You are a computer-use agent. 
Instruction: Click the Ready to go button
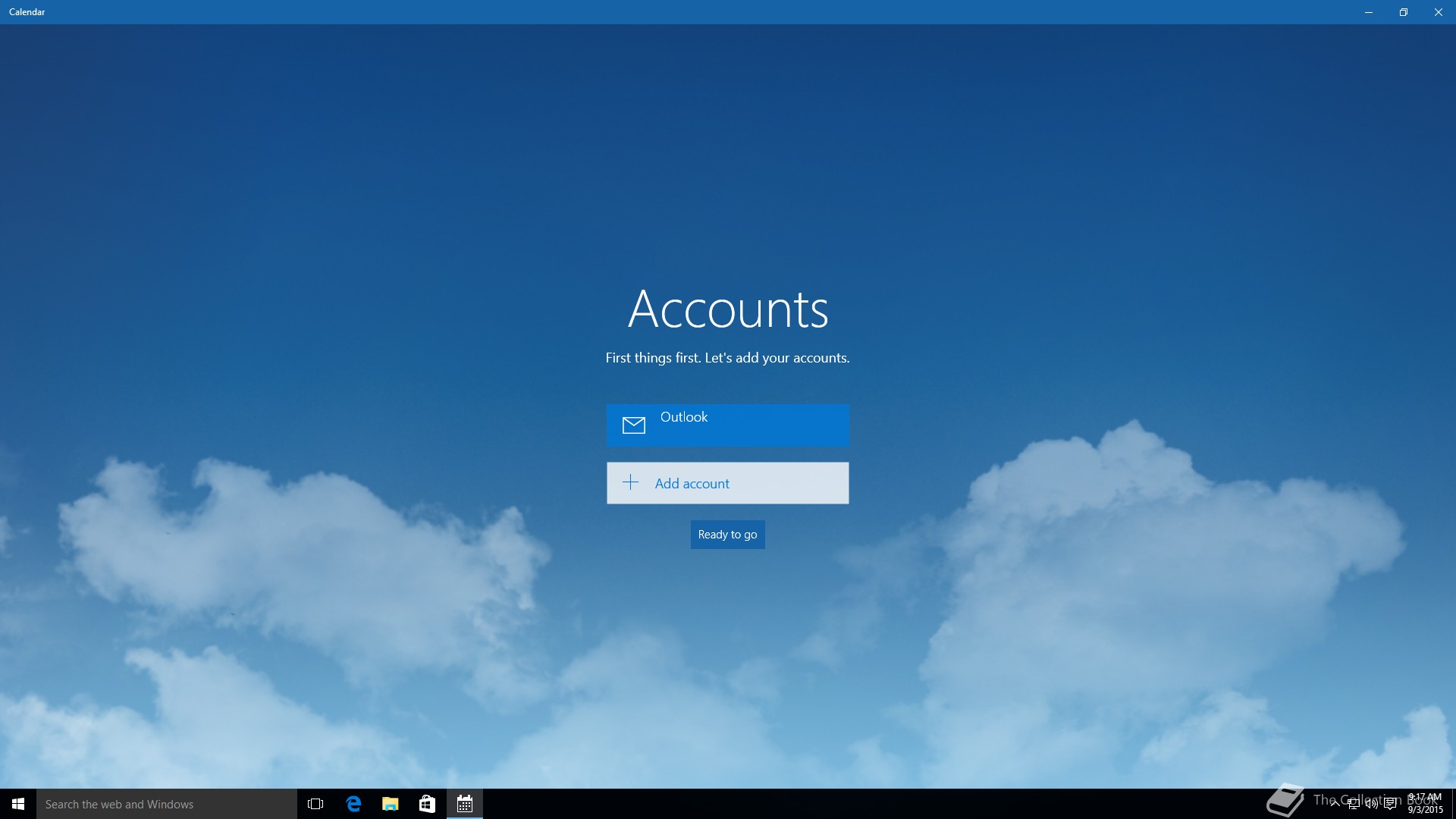(727, 535)
